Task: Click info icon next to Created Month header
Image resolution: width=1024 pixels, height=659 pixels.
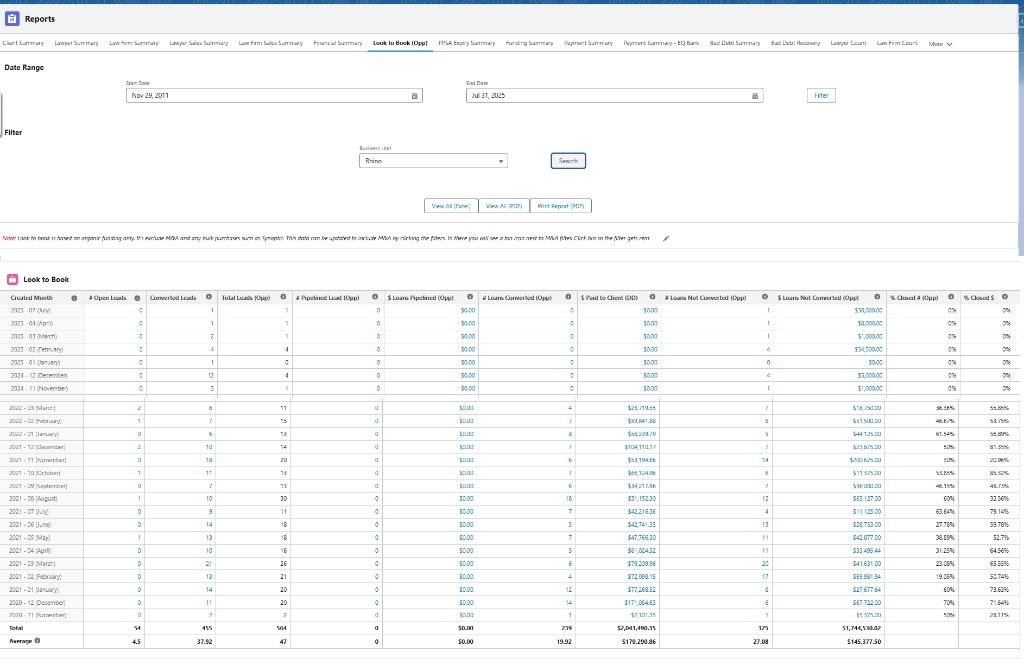Action: pyautogui.click(x=74, y=298)
